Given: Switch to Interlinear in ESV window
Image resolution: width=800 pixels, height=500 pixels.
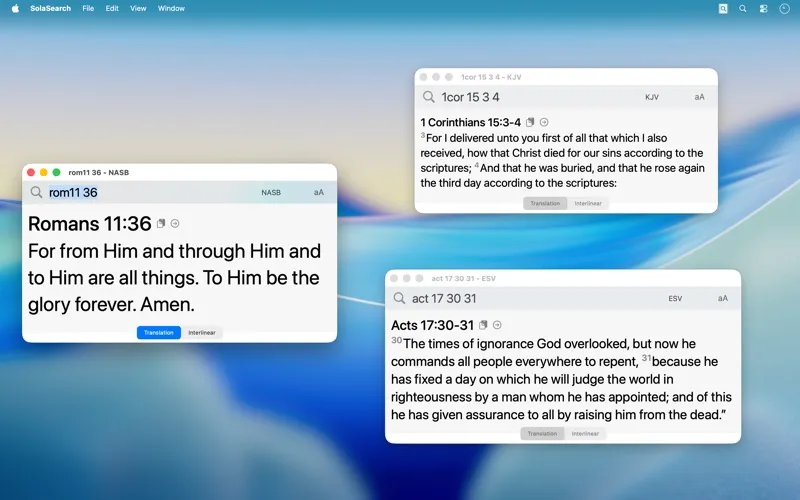Looking at the screenshot, I should coord(585,434).
